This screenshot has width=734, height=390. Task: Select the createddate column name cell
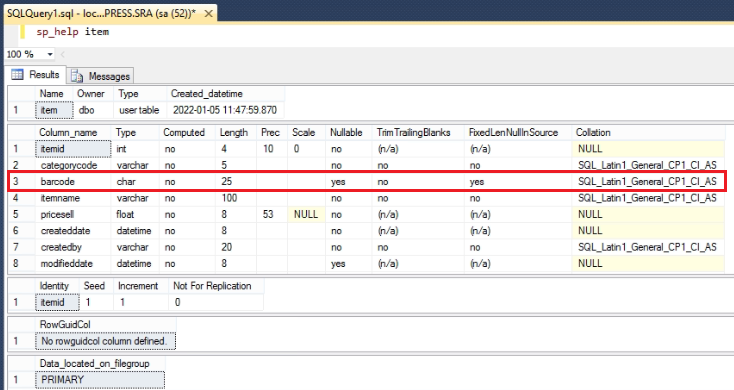point(73,231)
